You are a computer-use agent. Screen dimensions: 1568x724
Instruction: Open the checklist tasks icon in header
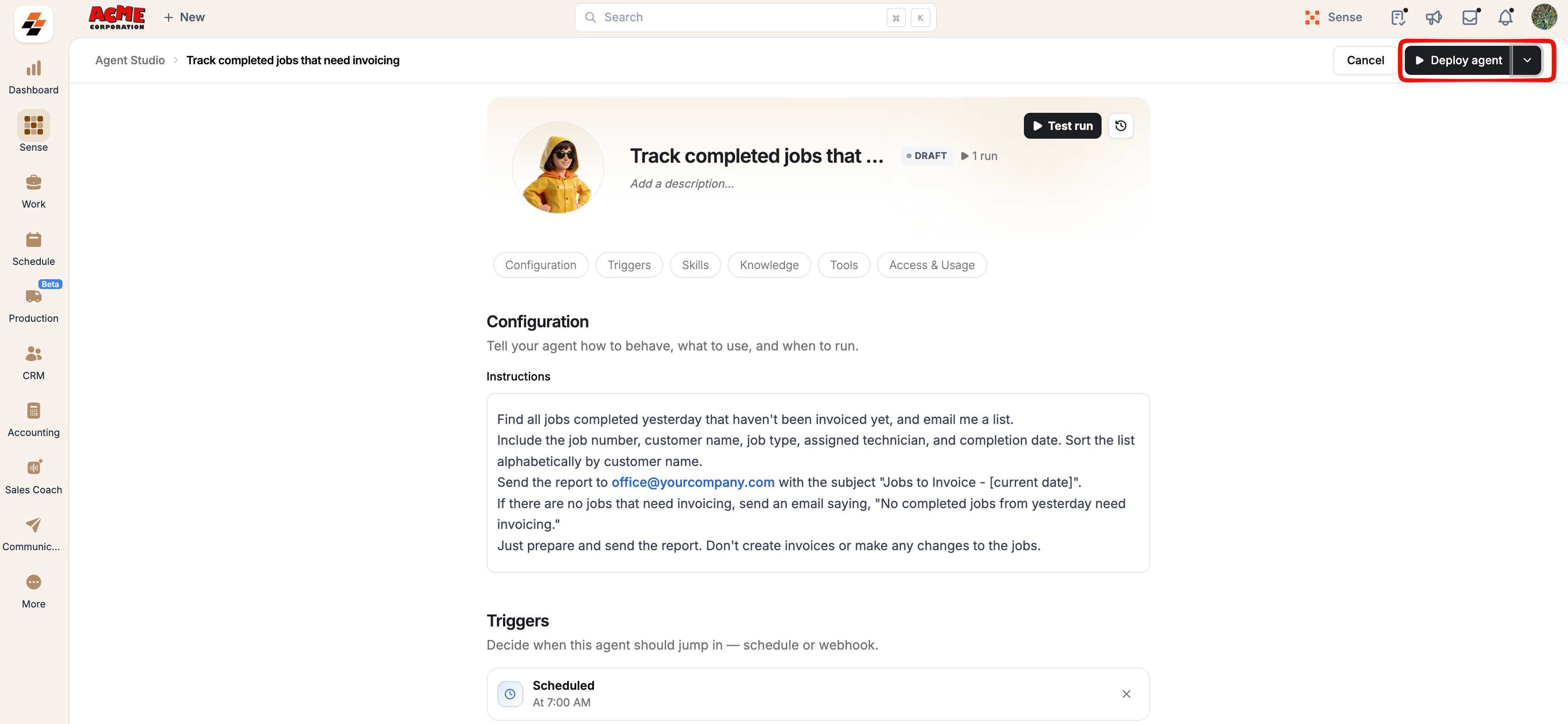1398,18
